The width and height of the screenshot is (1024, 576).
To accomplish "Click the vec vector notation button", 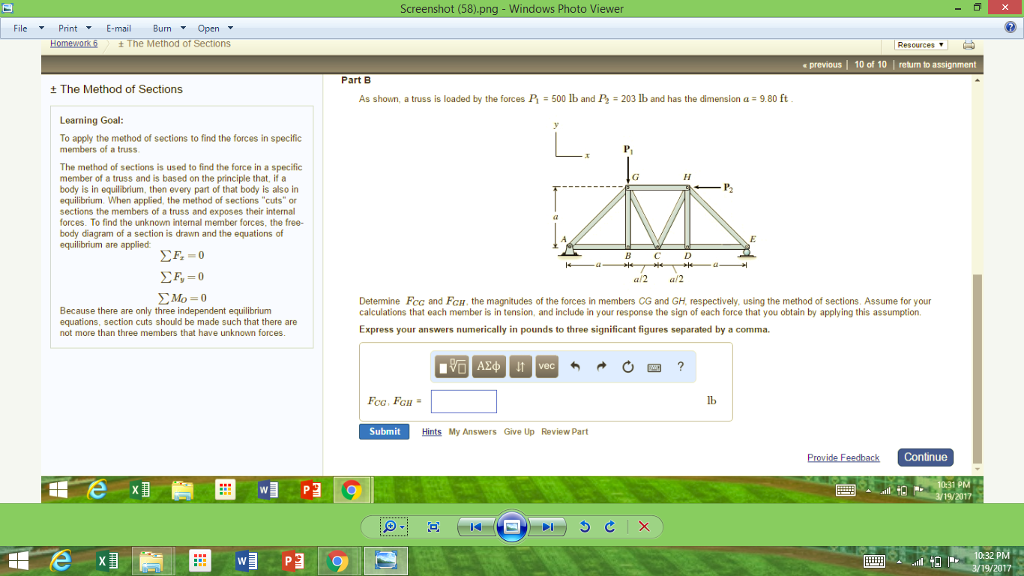I will click(547, 366).
